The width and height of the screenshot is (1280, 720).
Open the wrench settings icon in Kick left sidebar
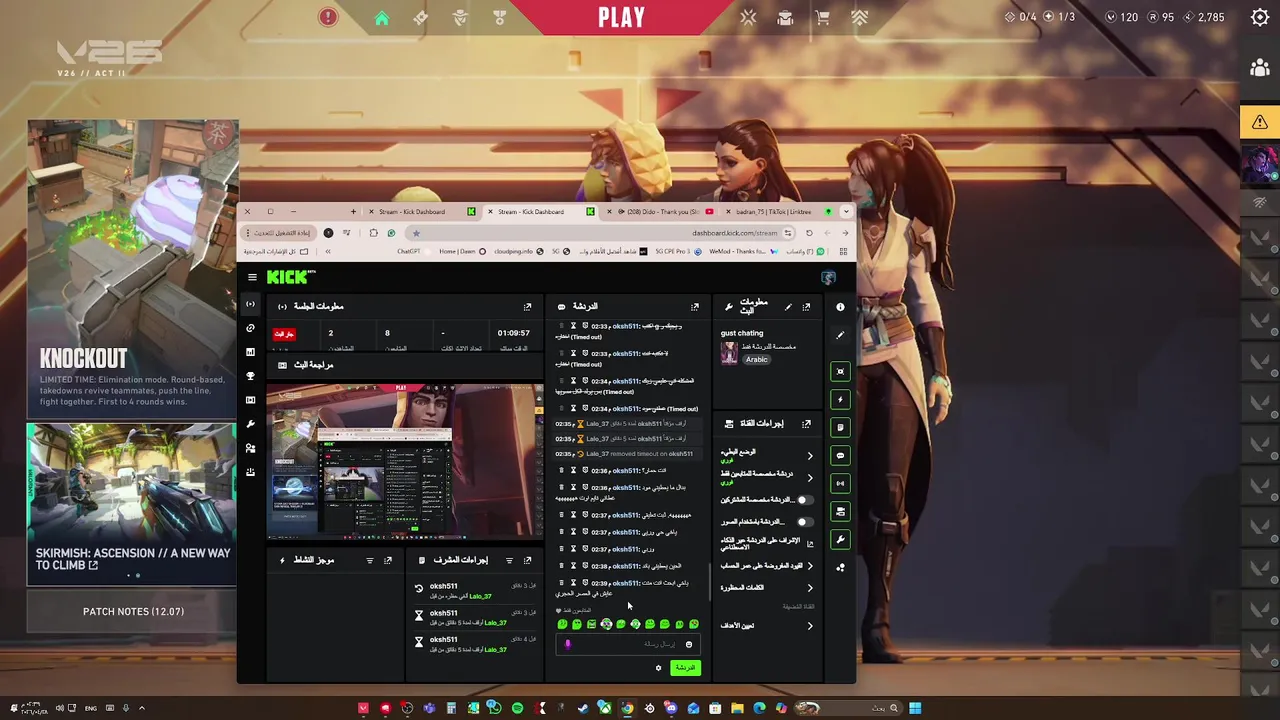pos(250,424)
